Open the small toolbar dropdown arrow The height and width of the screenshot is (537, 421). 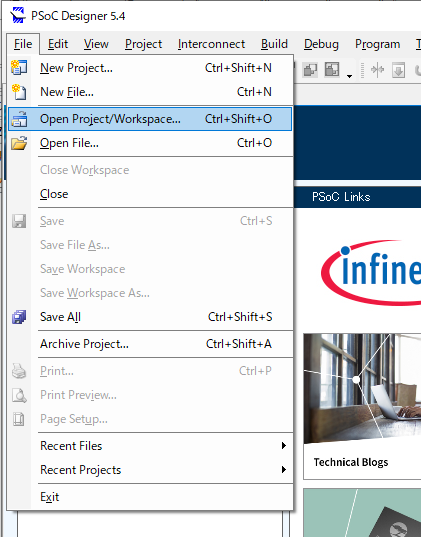[x=349, y=76]
